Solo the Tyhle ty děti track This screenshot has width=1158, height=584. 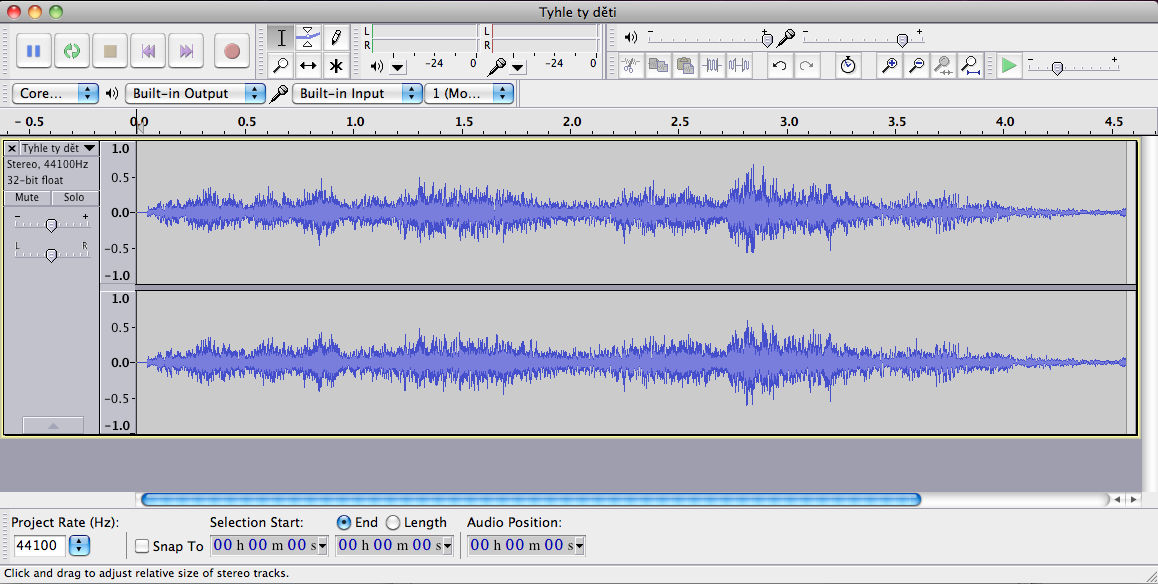point(74,198)
